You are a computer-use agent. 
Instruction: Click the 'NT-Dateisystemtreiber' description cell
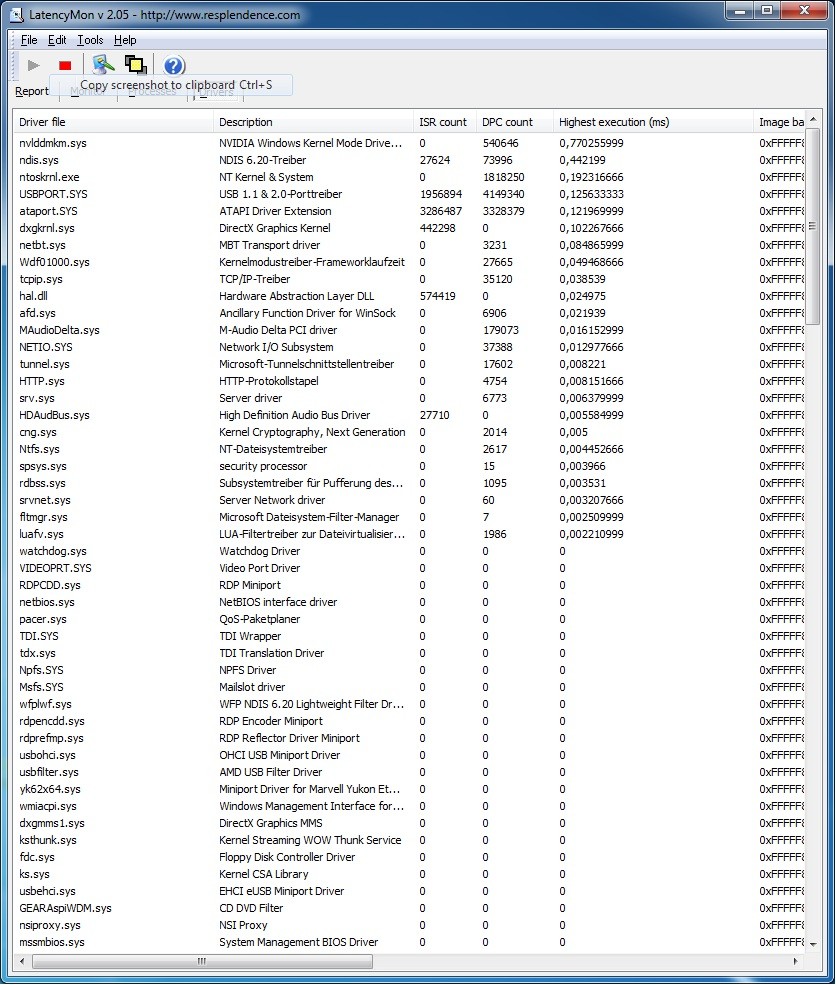coord(273,449)
